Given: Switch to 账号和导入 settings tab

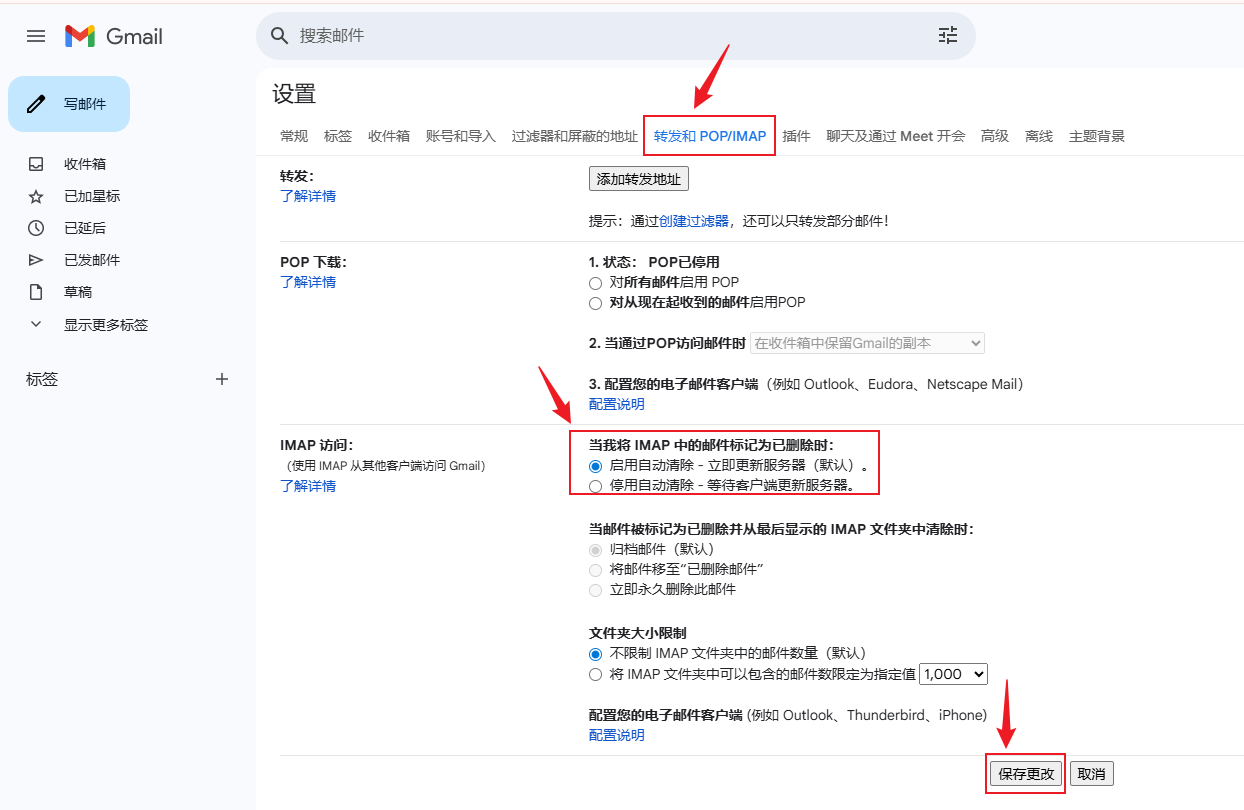Looking at the screenshot, I should click(460, 136).
